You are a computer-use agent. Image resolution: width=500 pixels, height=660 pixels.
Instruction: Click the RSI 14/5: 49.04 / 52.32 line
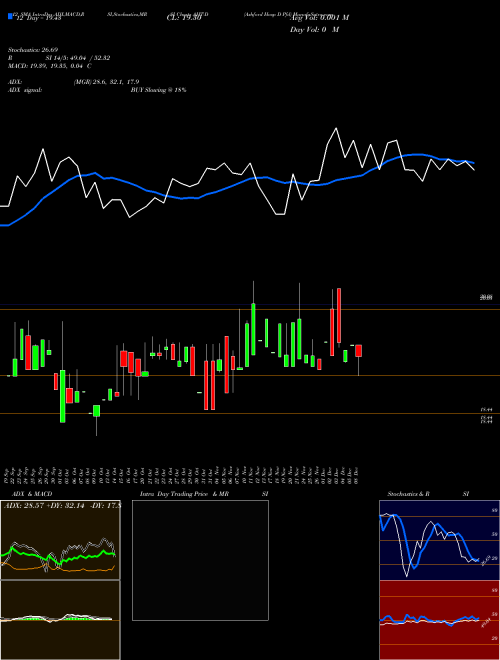coord(59,58)
